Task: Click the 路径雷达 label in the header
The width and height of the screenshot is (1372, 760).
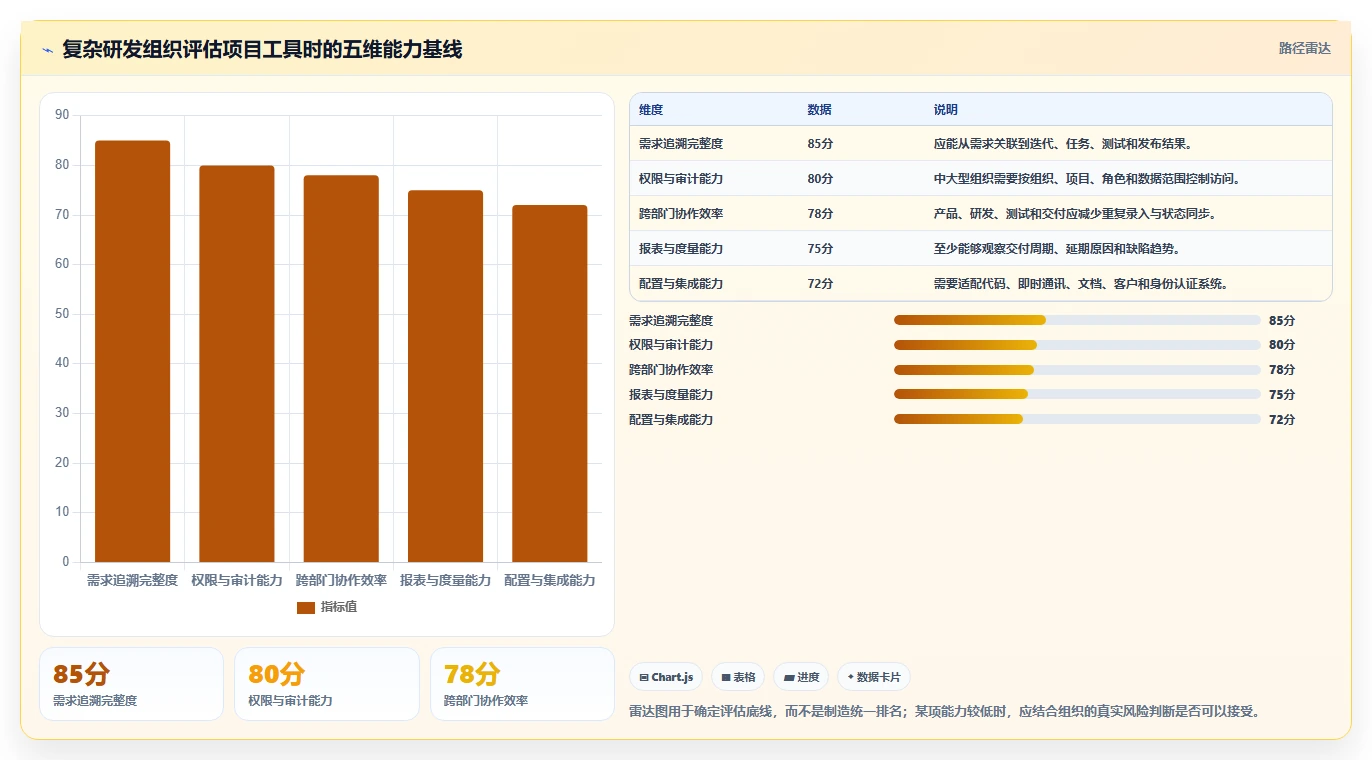Action: click(1305, 48)
